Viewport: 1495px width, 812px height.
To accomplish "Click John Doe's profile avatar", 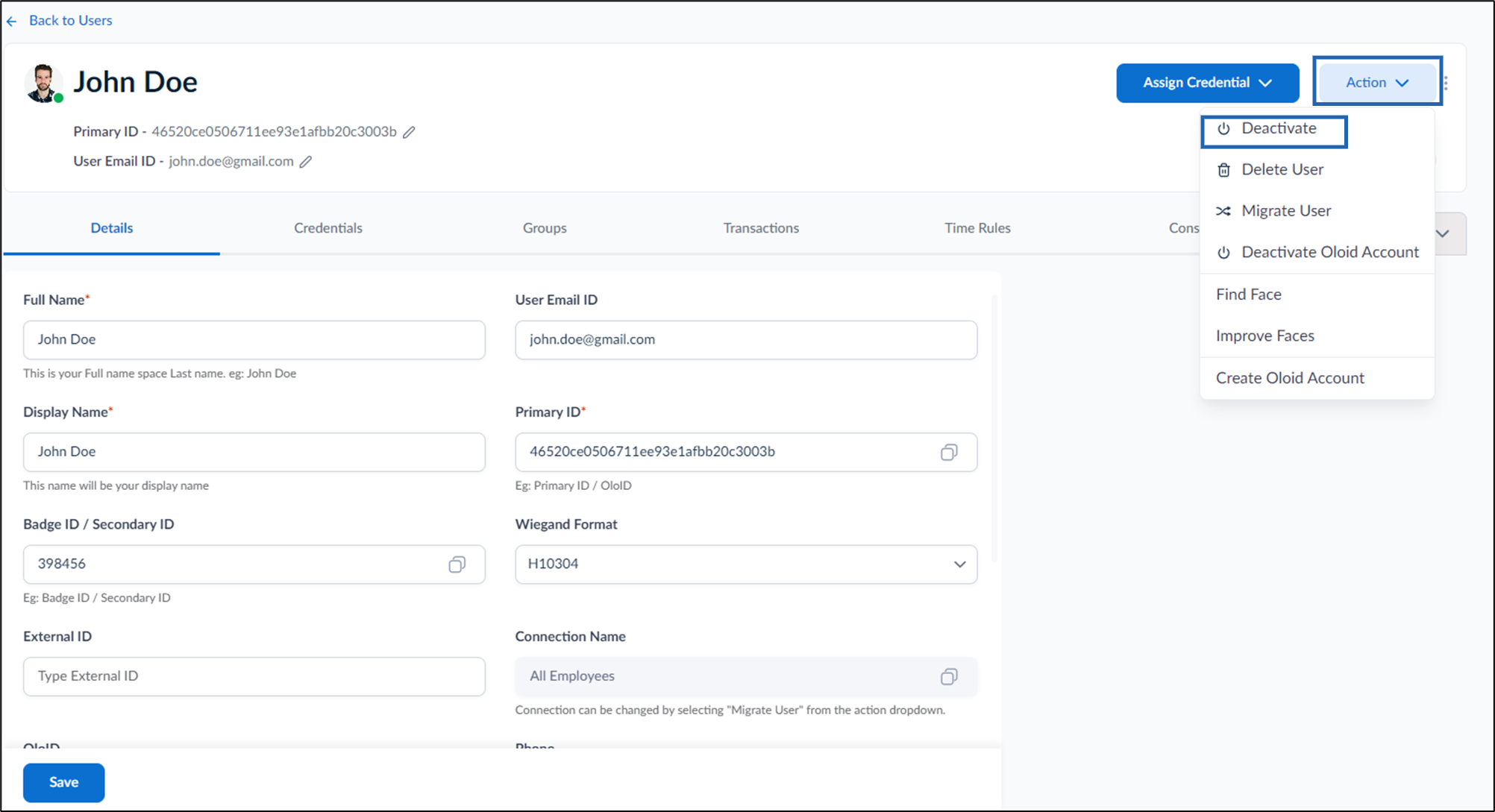I will pyautogui.click(x=43, y=83).
